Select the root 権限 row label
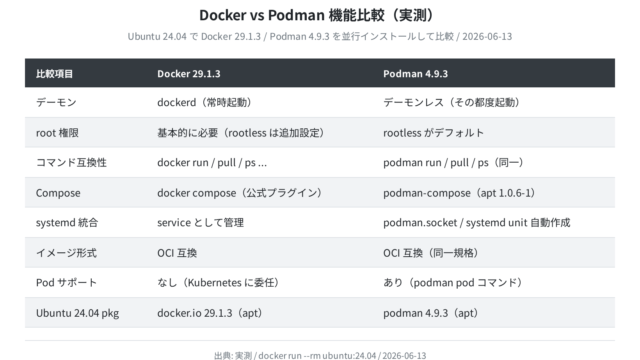640x360 pixels. pos(57,133)
